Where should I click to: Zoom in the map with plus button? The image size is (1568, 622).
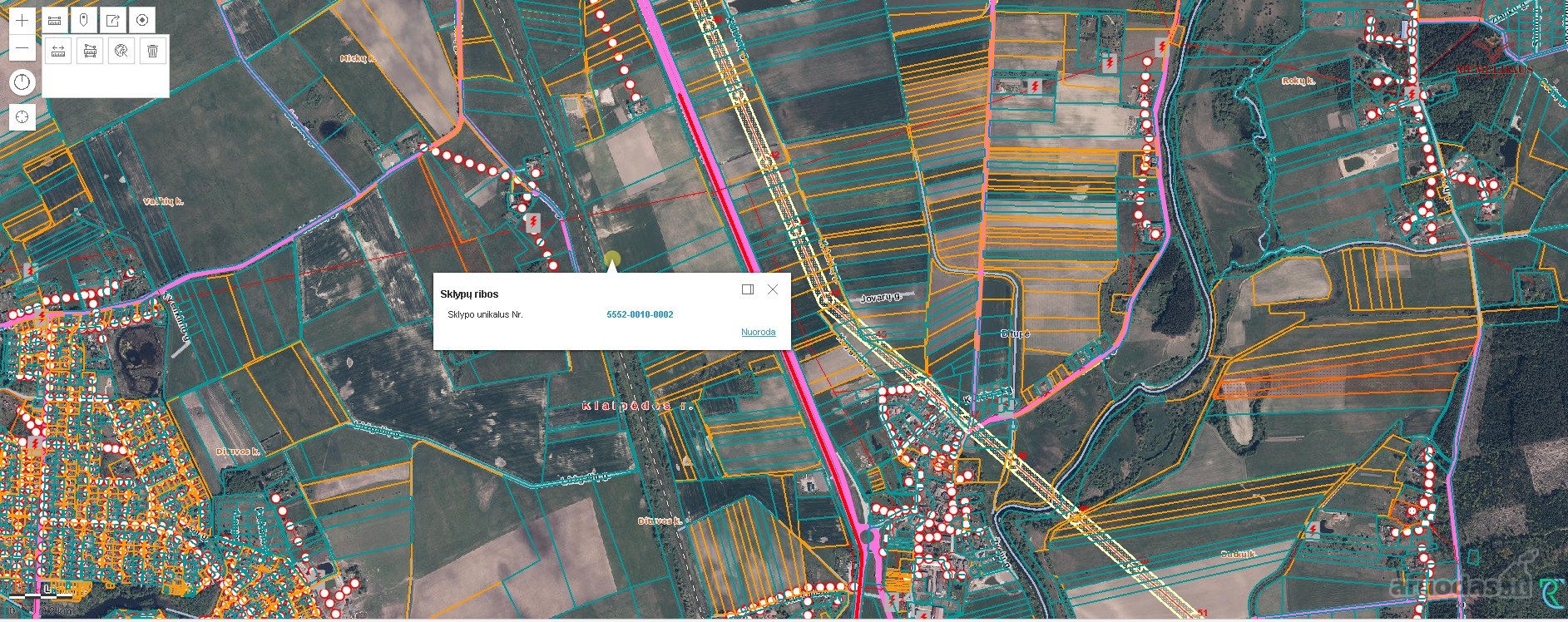click(22, 20)
